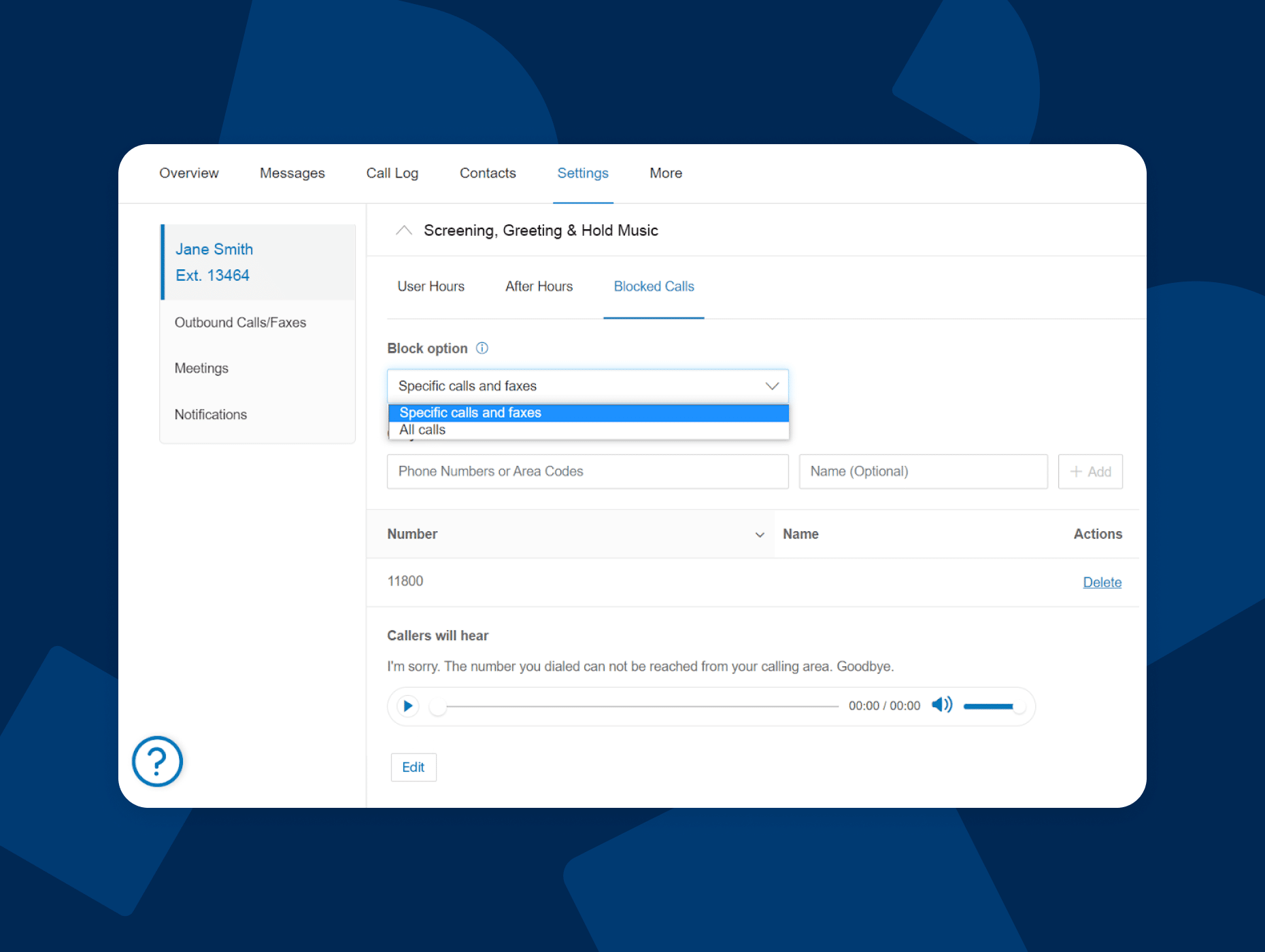Image resolution: width=1265 pixels, height=952 pixels.
Task: Choose "All calls" from the dropdown list
Action: [x=422, y=430]
